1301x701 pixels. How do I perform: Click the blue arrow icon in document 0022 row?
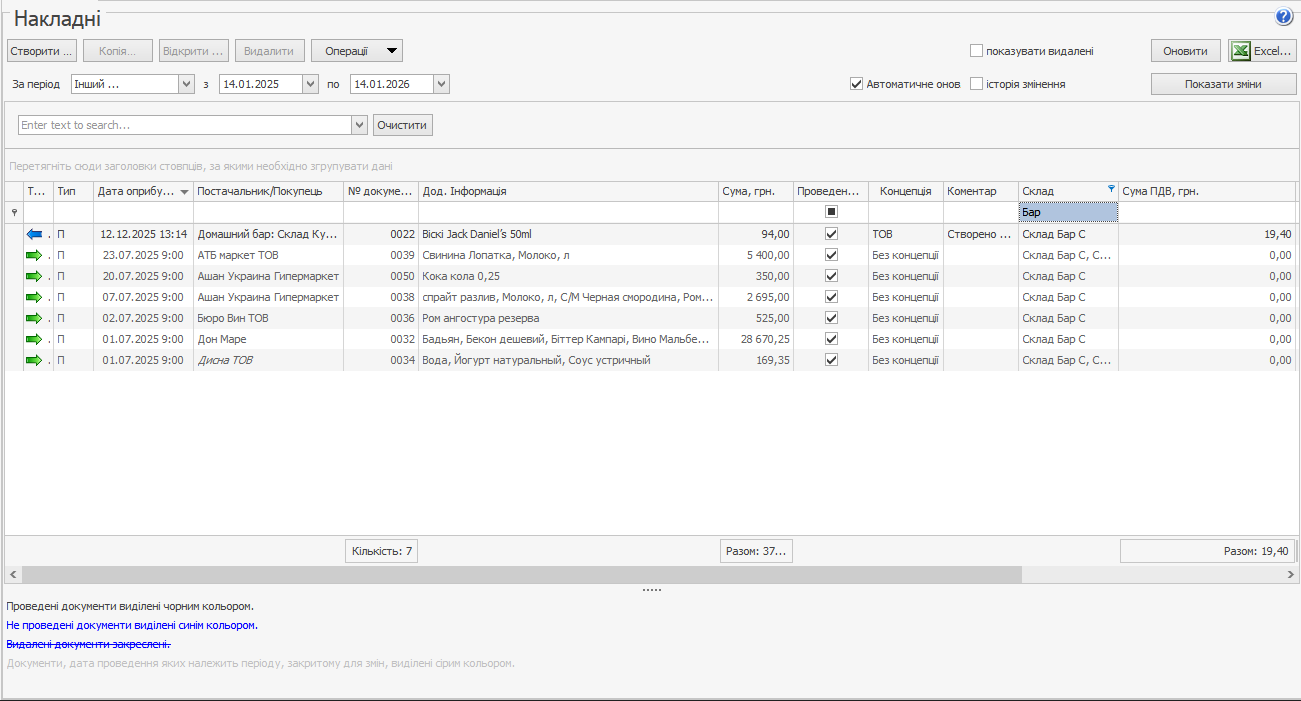(35, 234)
